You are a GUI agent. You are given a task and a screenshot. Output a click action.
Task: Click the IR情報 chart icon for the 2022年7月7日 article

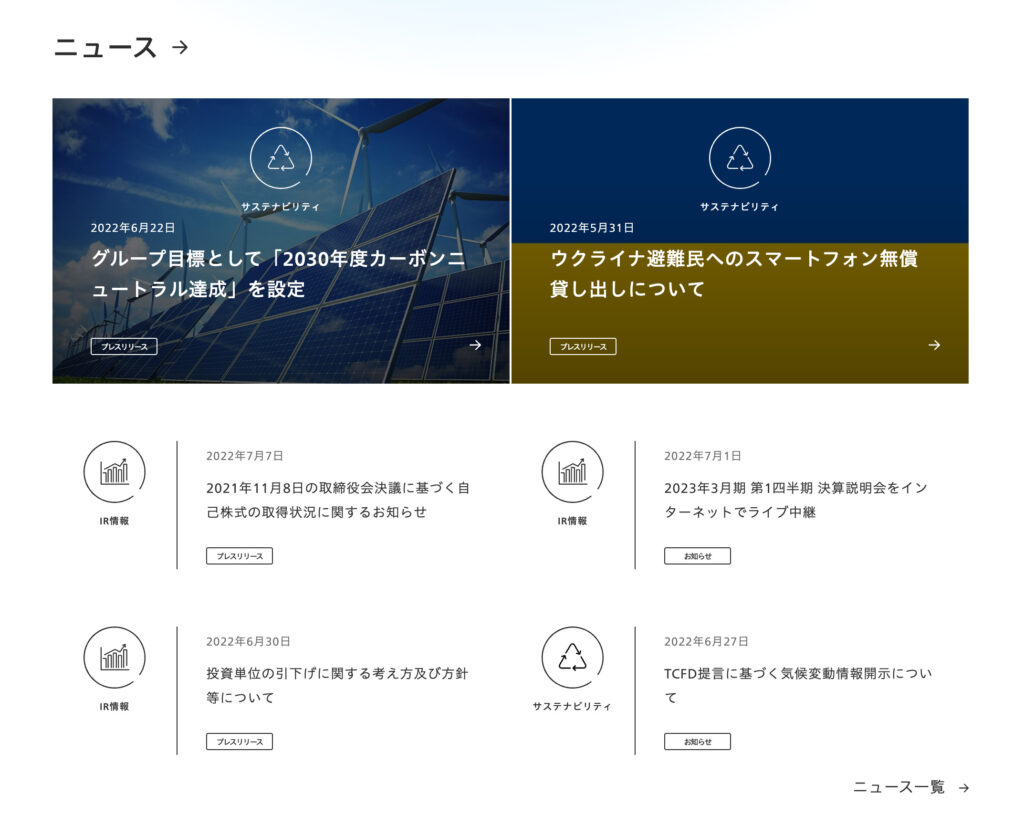pos(114,472)
